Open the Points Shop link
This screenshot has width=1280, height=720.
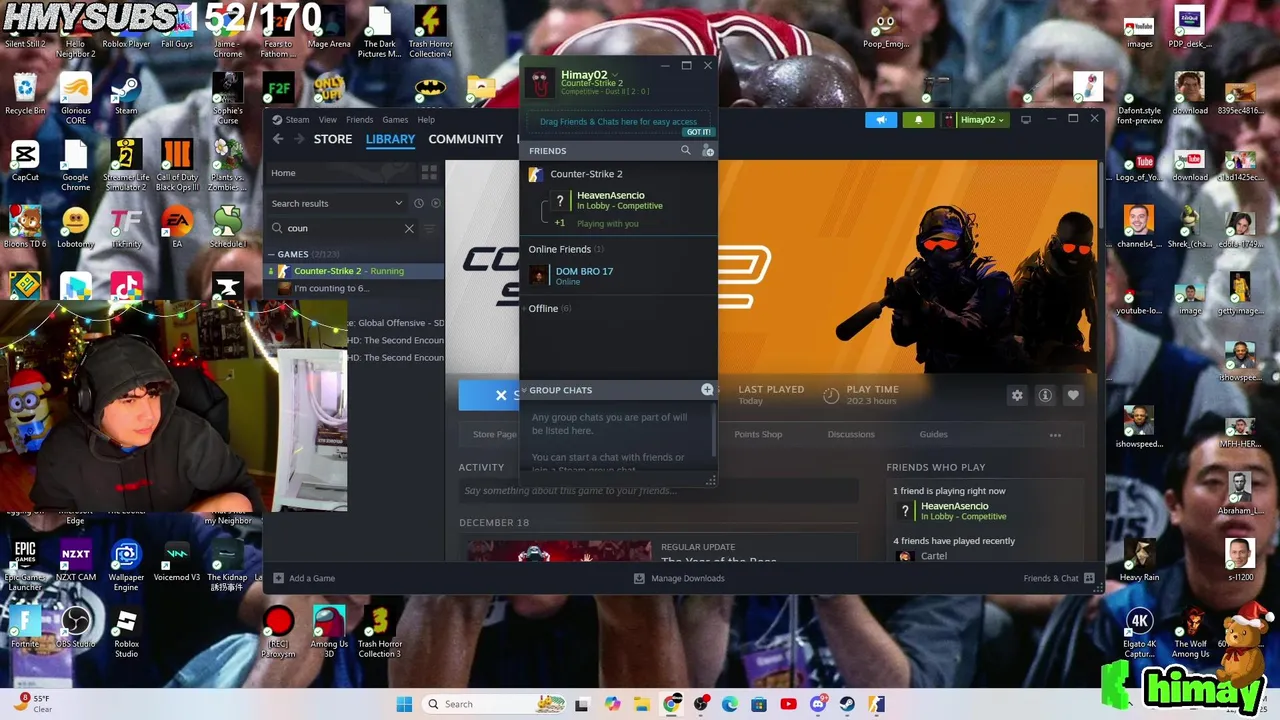[x=758, y=434]
